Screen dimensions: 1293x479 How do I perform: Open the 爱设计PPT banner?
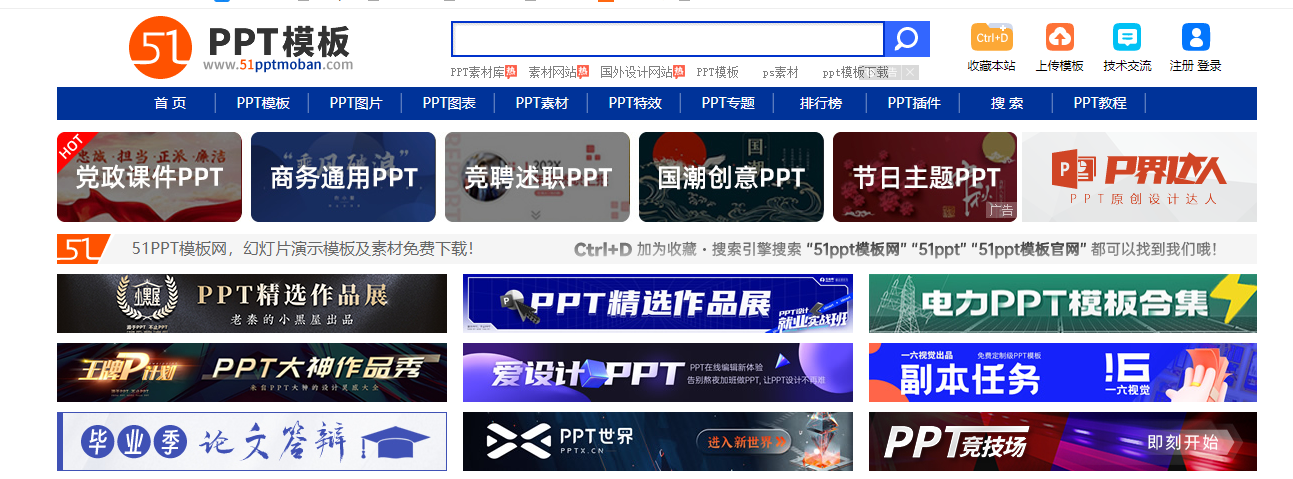click(658, 372)
